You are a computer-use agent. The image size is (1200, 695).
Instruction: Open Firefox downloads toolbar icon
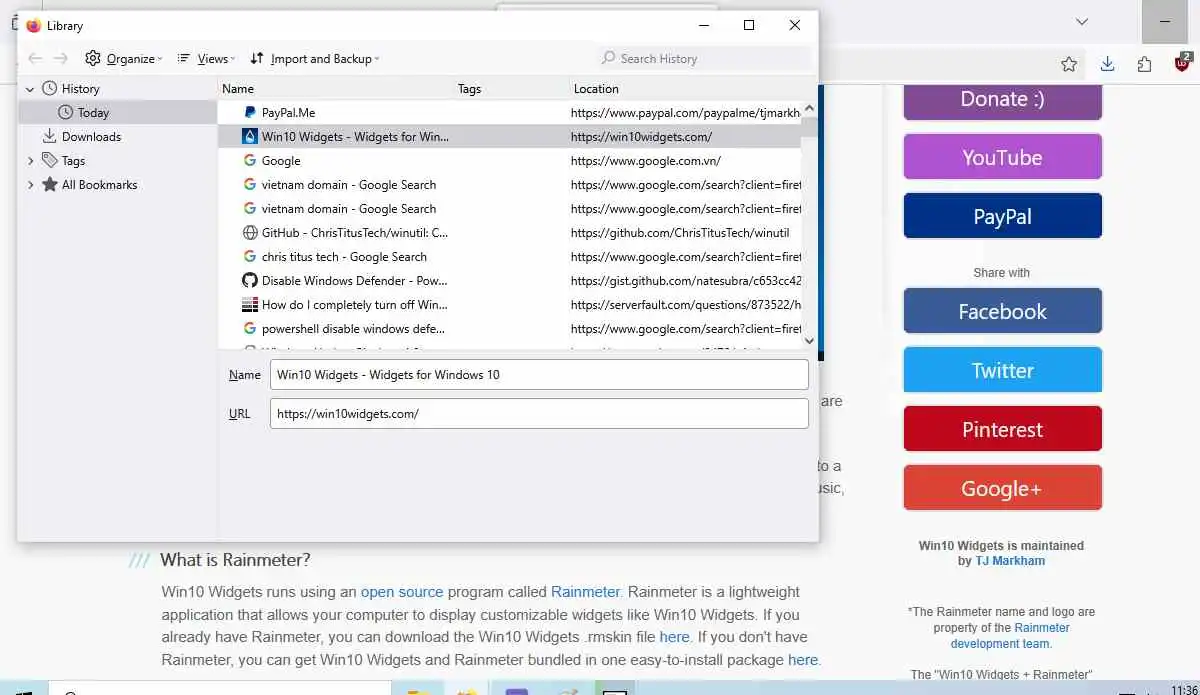(1107, 64)
